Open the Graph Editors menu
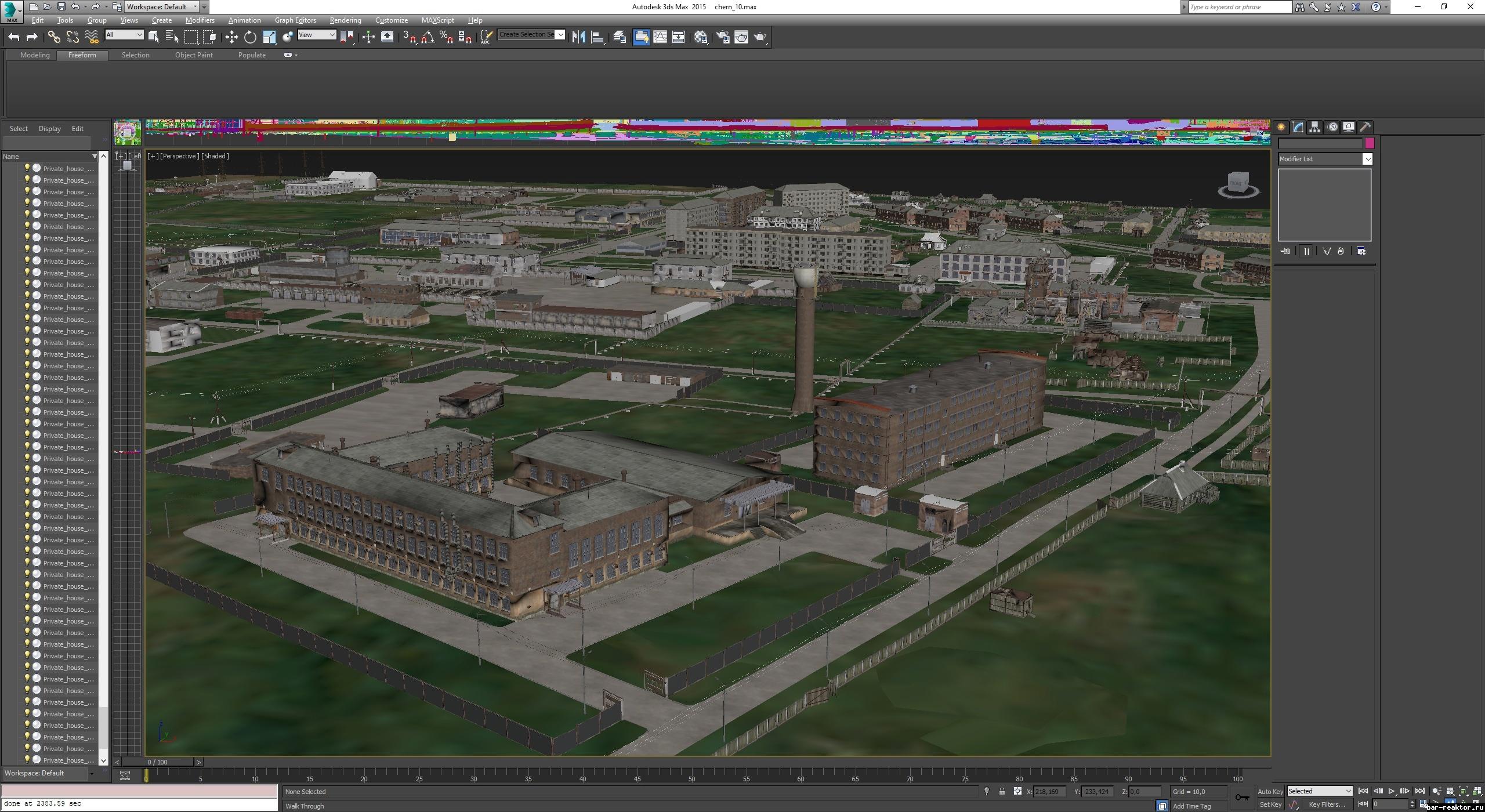 point(295,20)
